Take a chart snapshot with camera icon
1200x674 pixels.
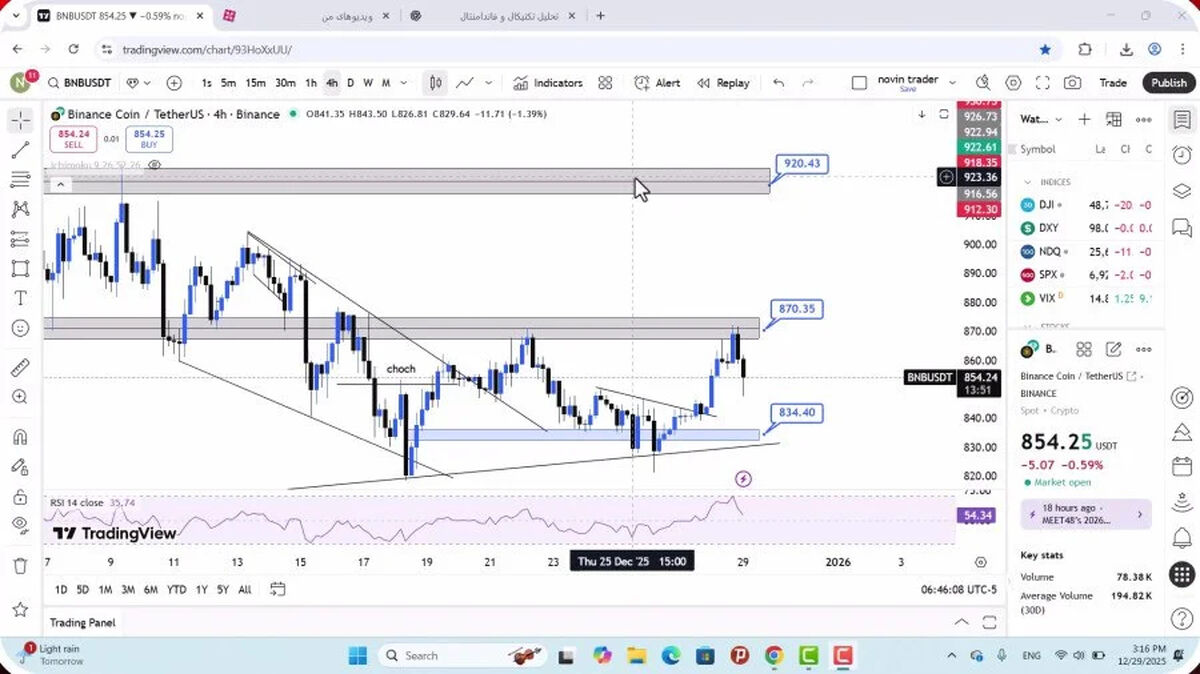[1072, 83]
